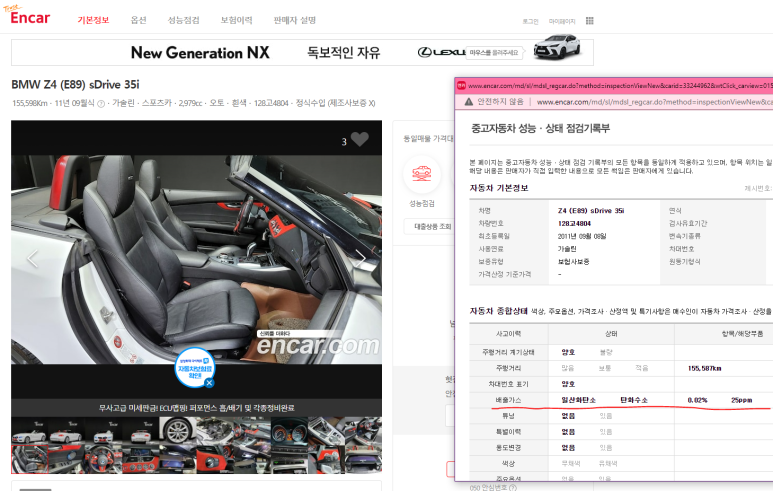The image size is (773, 491).
Task: Click the 25ppm emission value
Action: point(741,400)
